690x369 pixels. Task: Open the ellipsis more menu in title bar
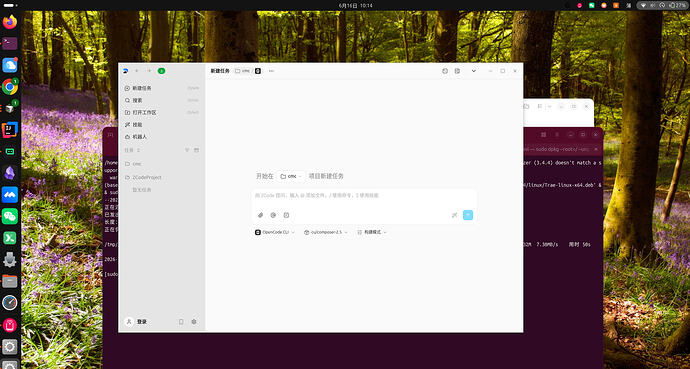tap(271, 71)
